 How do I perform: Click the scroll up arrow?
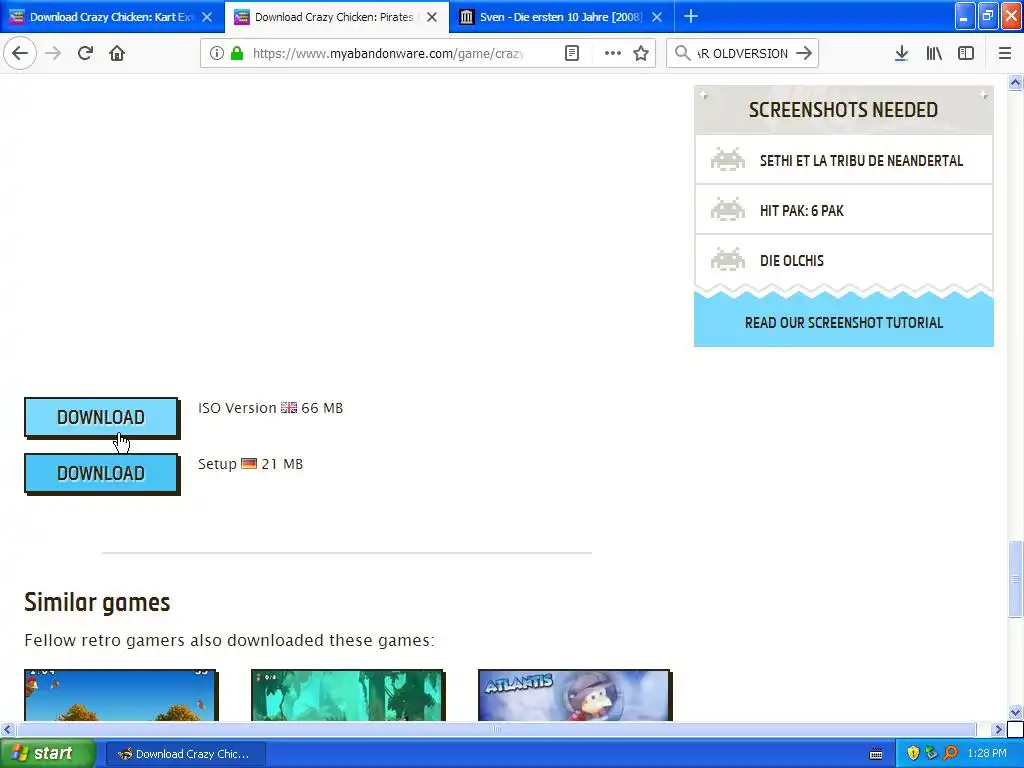1015,82
